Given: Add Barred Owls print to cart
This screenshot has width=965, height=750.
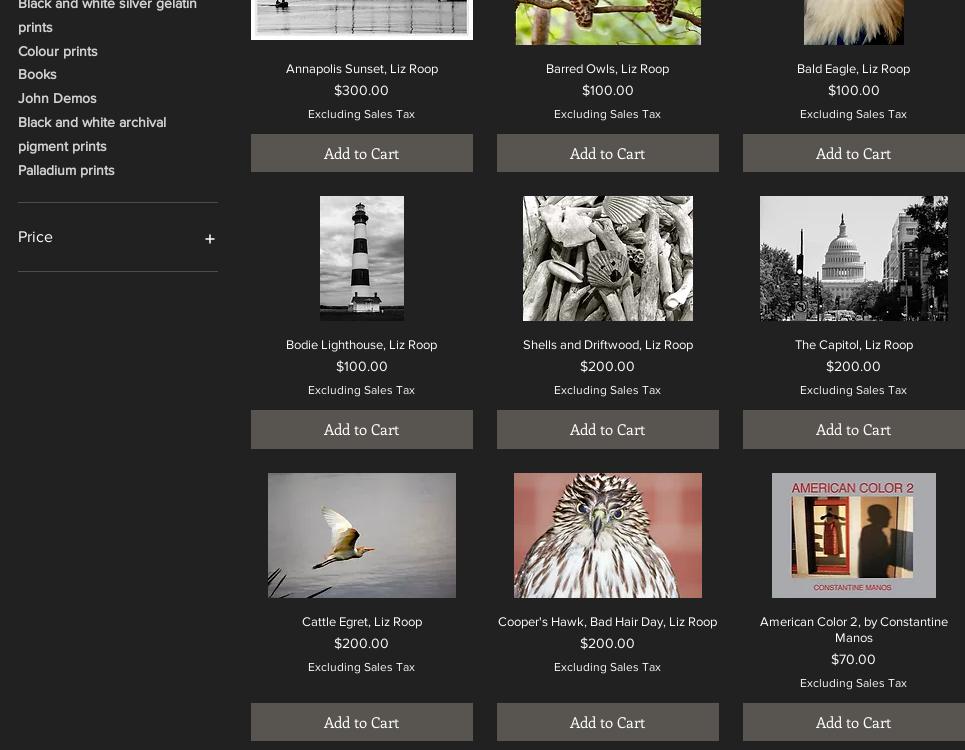Looking at the screenshot, I should [607, 153].
